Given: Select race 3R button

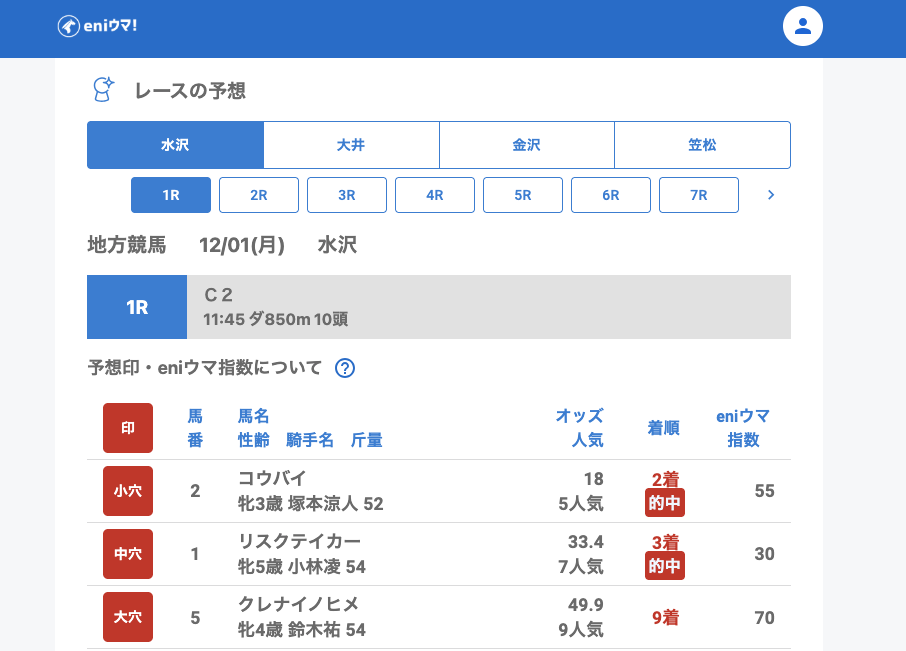Looking at the screenshot, I should point(347,195).
